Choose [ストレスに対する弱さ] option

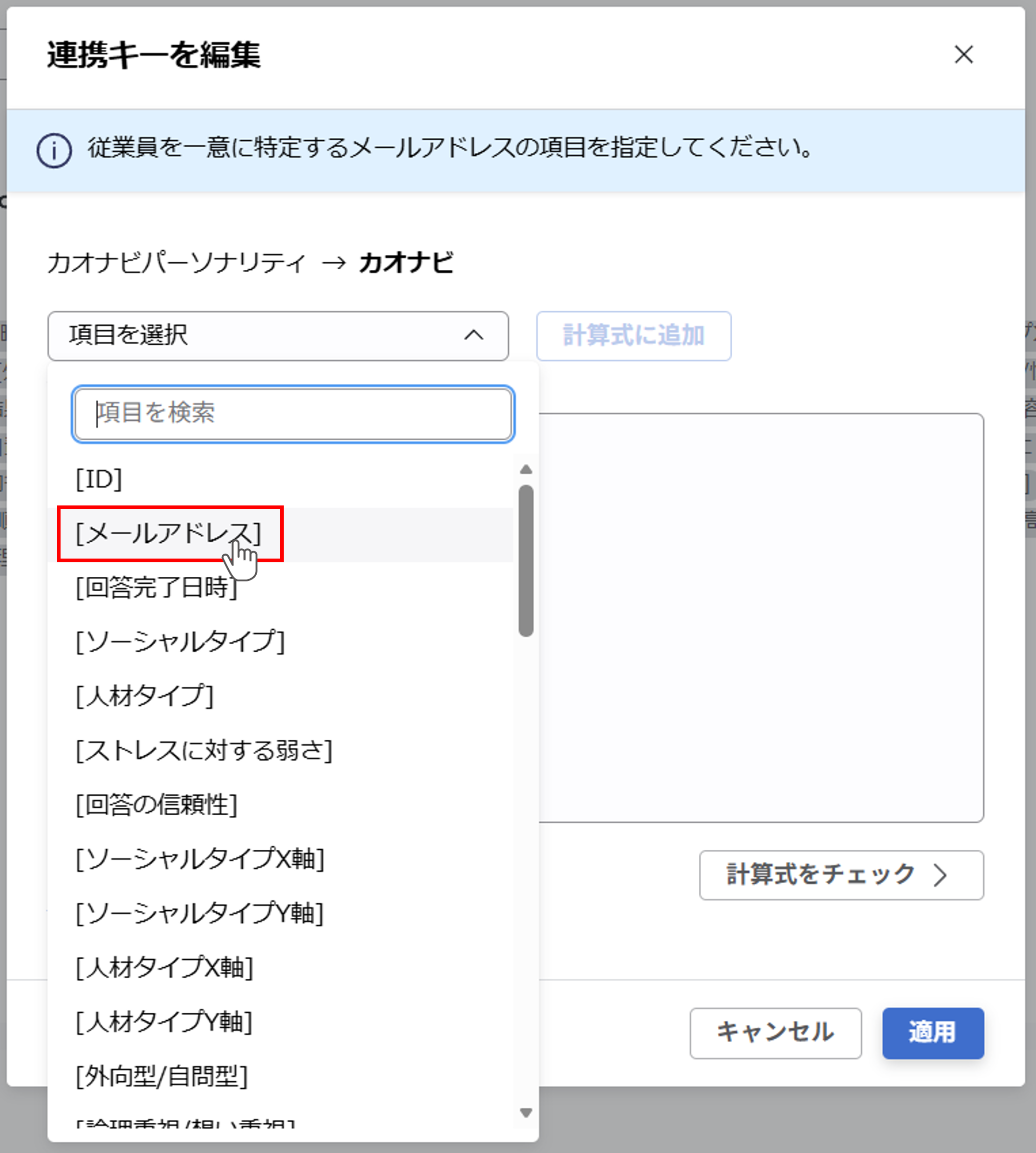tap(280, 751)
